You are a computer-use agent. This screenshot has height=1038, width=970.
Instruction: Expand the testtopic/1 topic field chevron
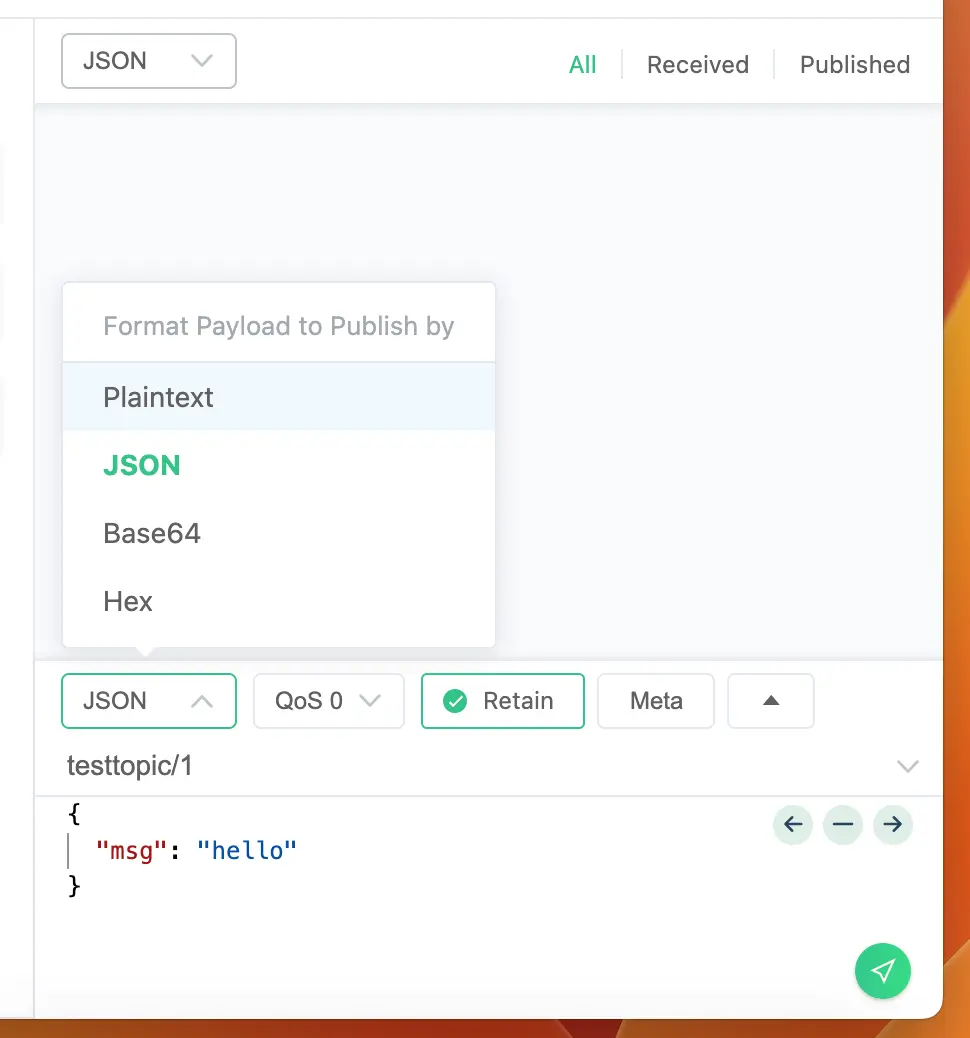(908, 766)
